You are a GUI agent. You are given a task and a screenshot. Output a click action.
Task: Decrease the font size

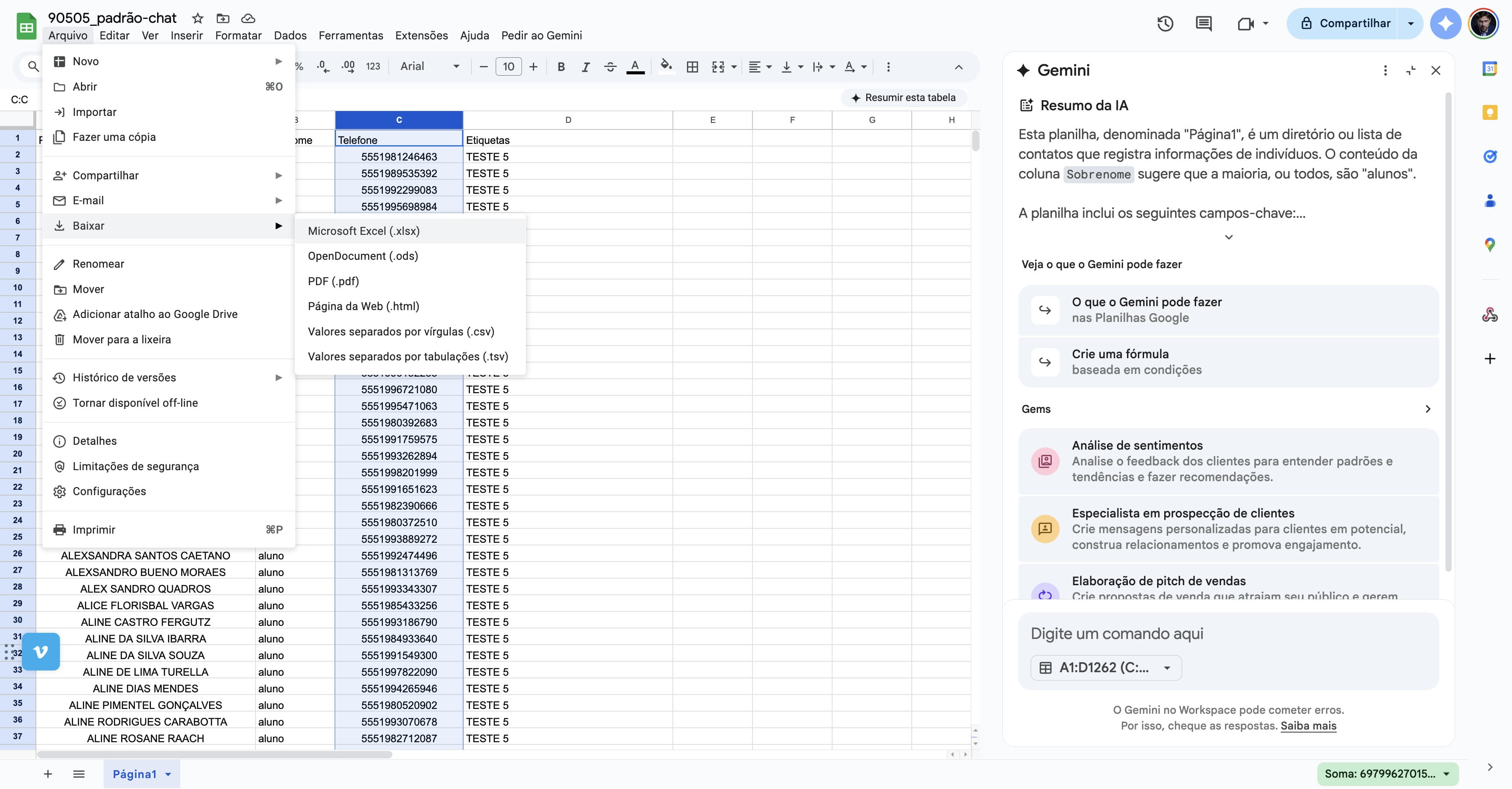pyautogui.click(x=483, y=67)
